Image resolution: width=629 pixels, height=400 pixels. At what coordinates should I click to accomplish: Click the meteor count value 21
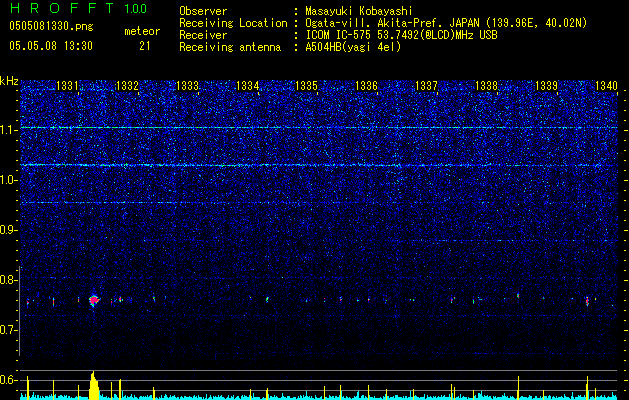(x=145, y=46)
